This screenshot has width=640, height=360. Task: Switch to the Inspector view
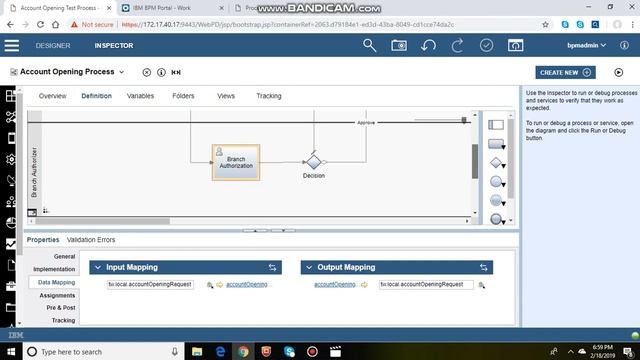114,46
